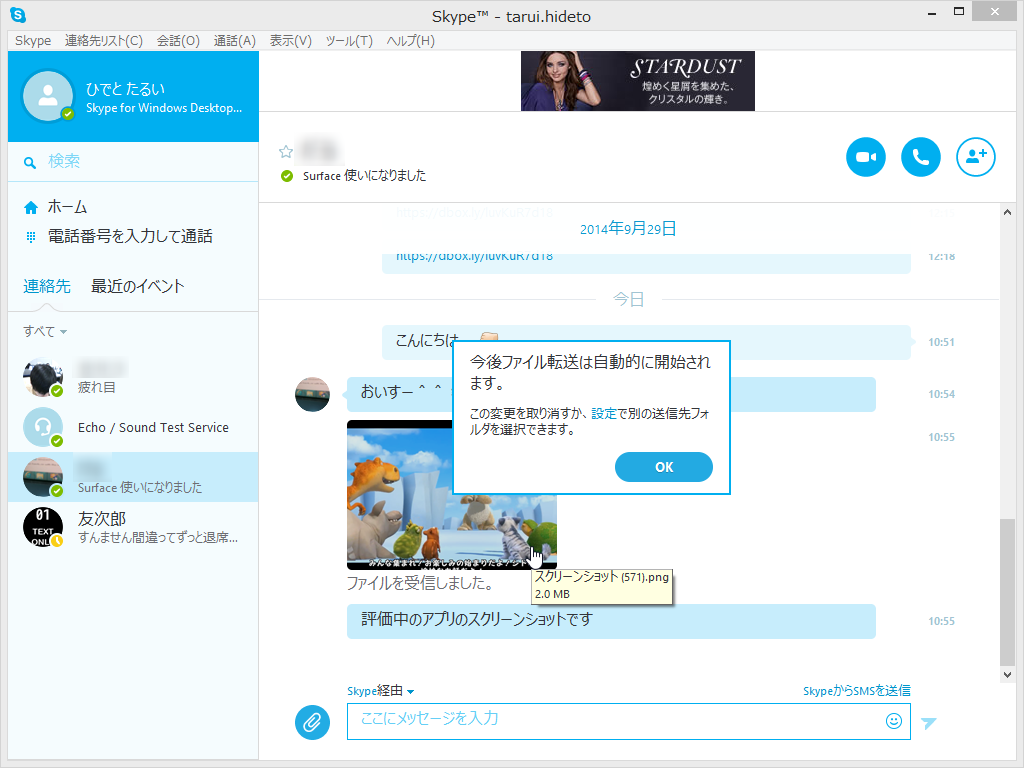Click the message input box
This screenshot has height=768, width=1024.
point(628,722)
